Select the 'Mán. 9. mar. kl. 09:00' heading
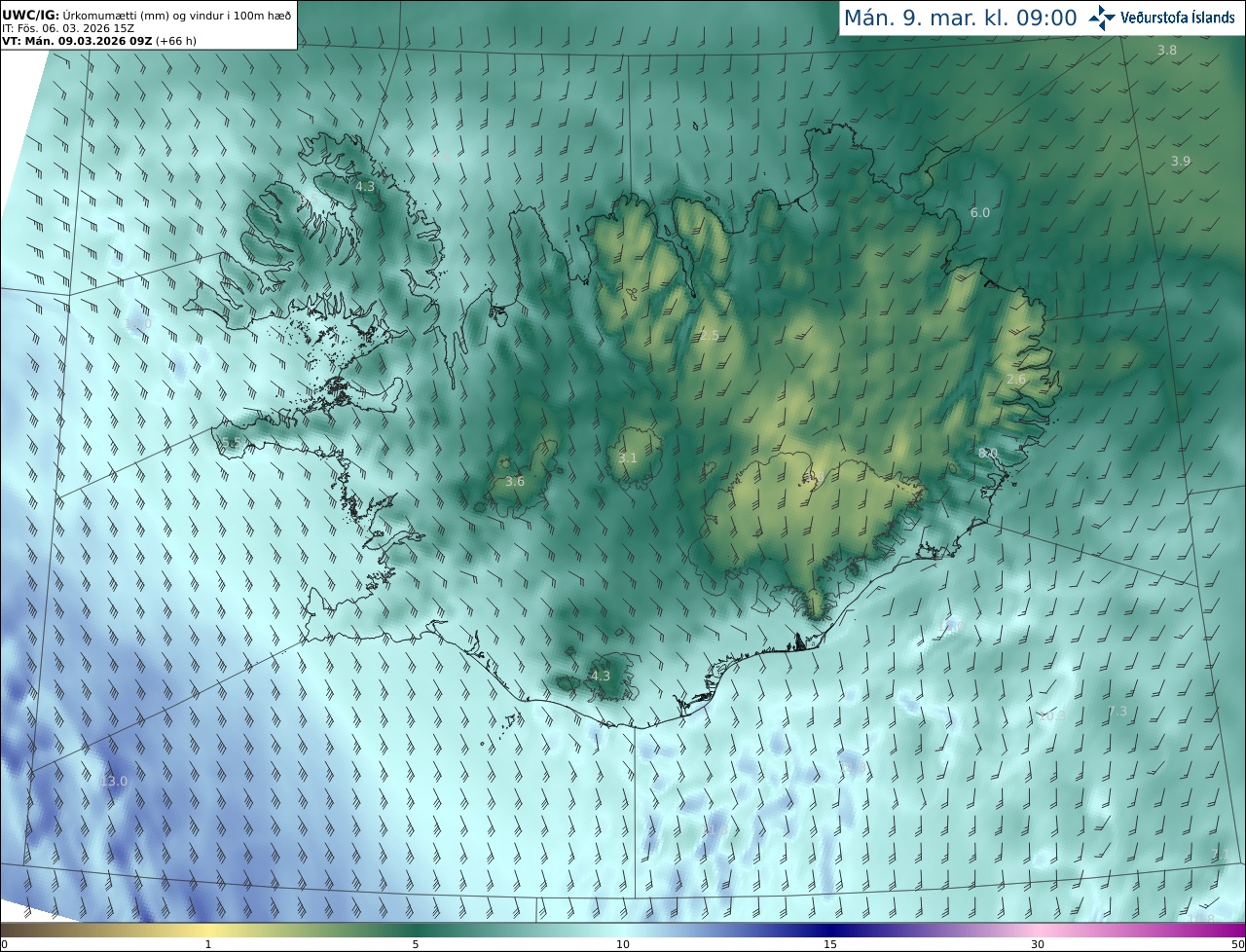This screenshot has width=1246, height=952. (x=960, y=18)
